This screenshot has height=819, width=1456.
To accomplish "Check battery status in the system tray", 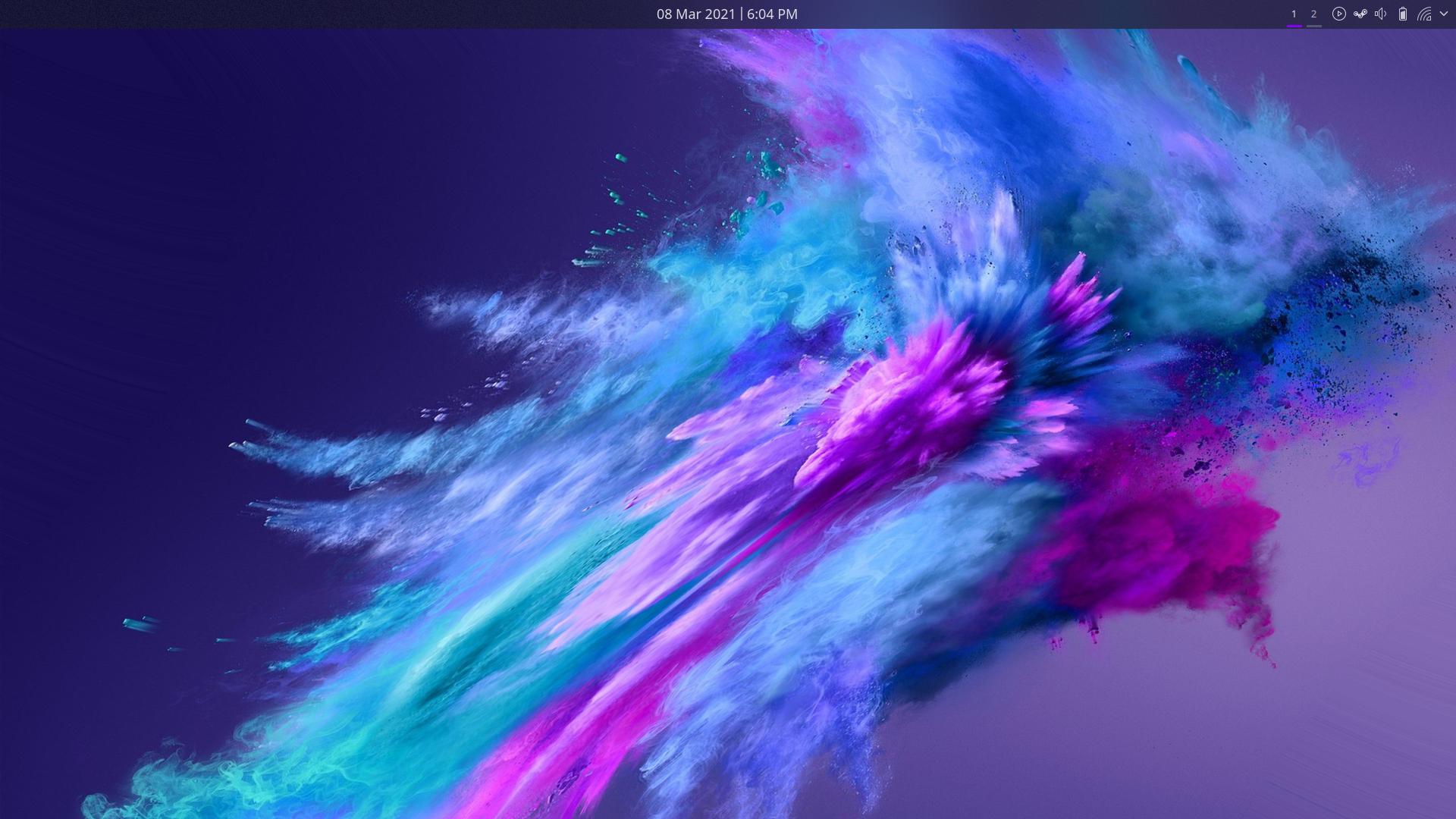I will [x=1402, y=14].
